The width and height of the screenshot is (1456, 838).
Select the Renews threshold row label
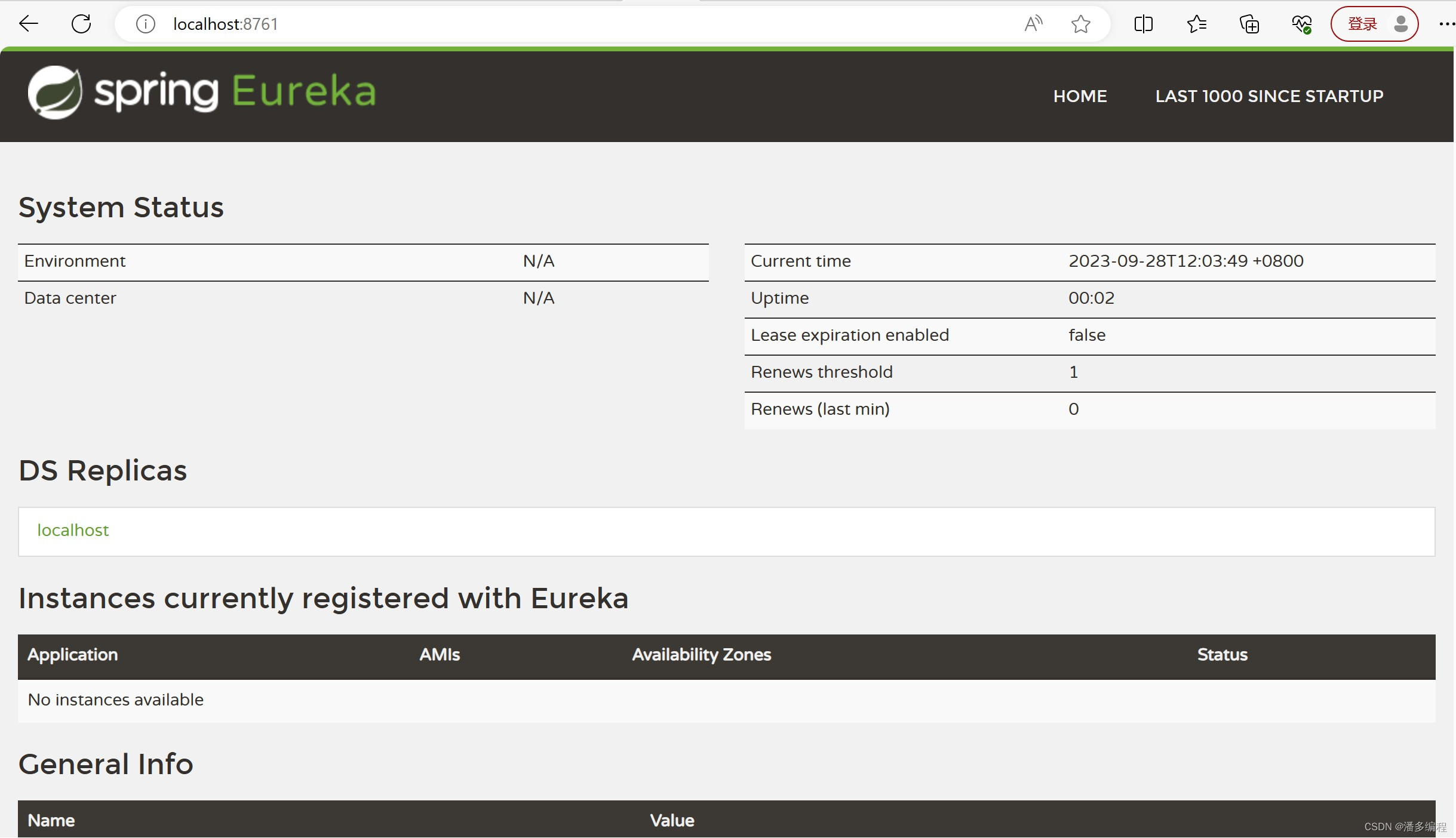click(x=821, y=372)
